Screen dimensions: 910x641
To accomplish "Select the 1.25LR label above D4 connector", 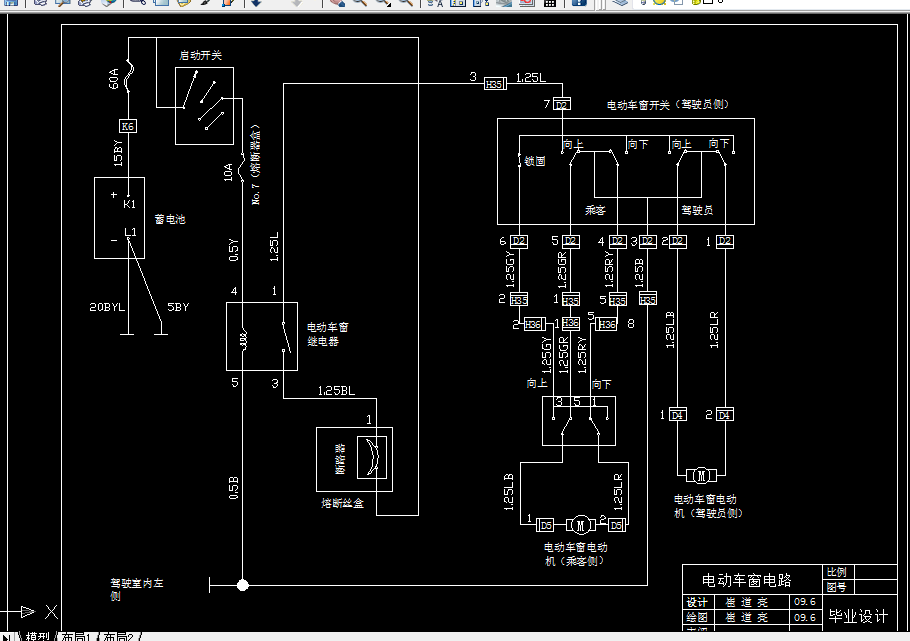I will point(714,330).
